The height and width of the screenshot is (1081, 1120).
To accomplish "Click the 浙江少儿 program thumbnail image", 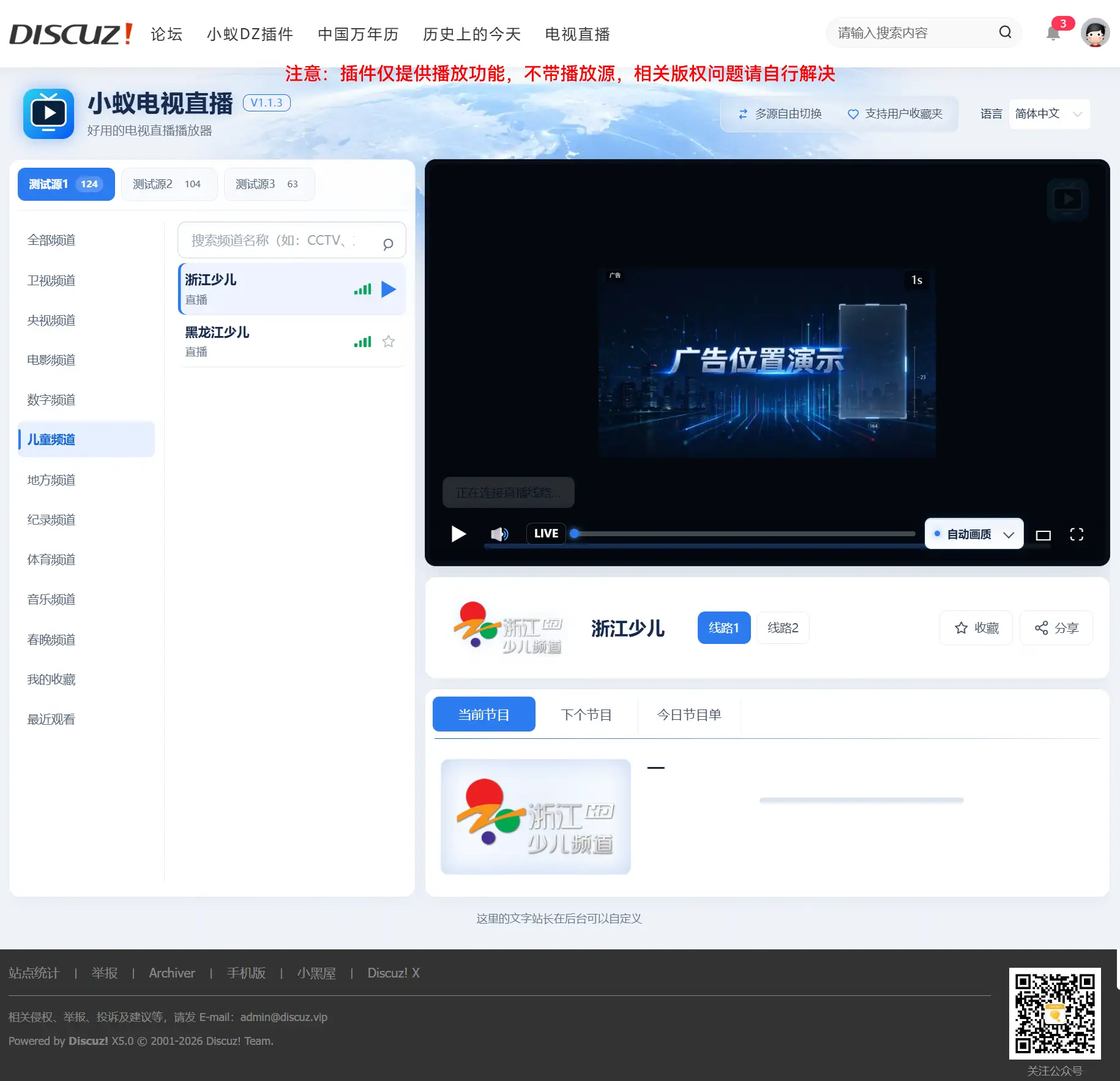I will [536, 817].
